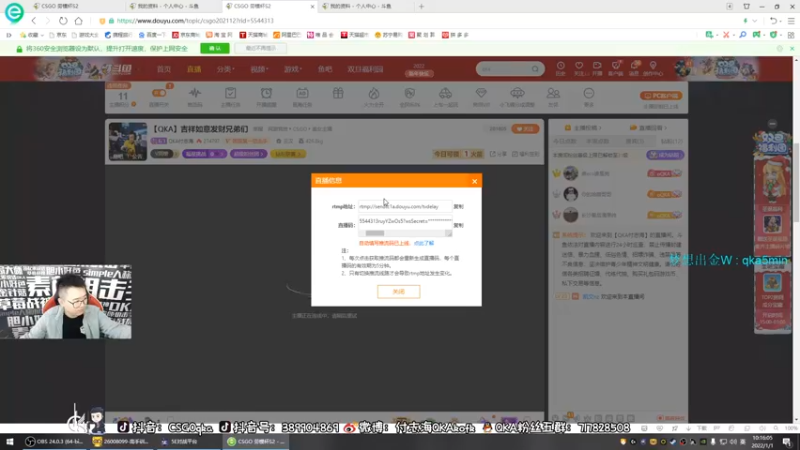Switch to the fourth tab 个人中心
This screenshot has width=800, height=450.
click(366, 7)
